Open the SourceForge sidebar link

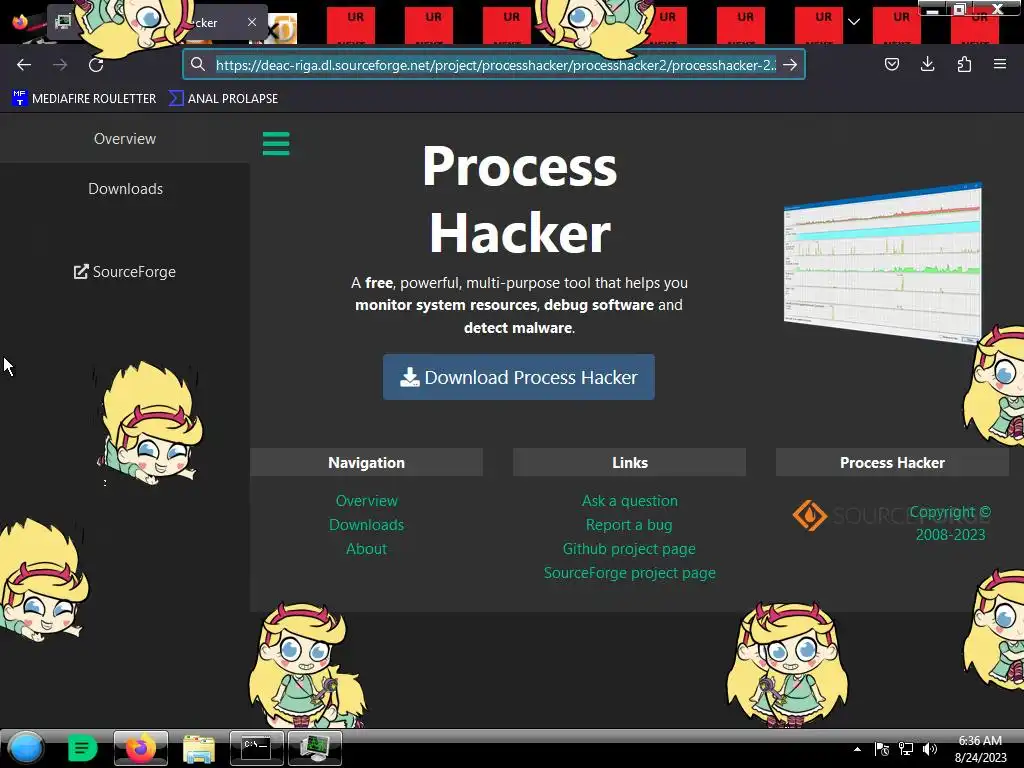pyautogui.click(x=125, y=272)
